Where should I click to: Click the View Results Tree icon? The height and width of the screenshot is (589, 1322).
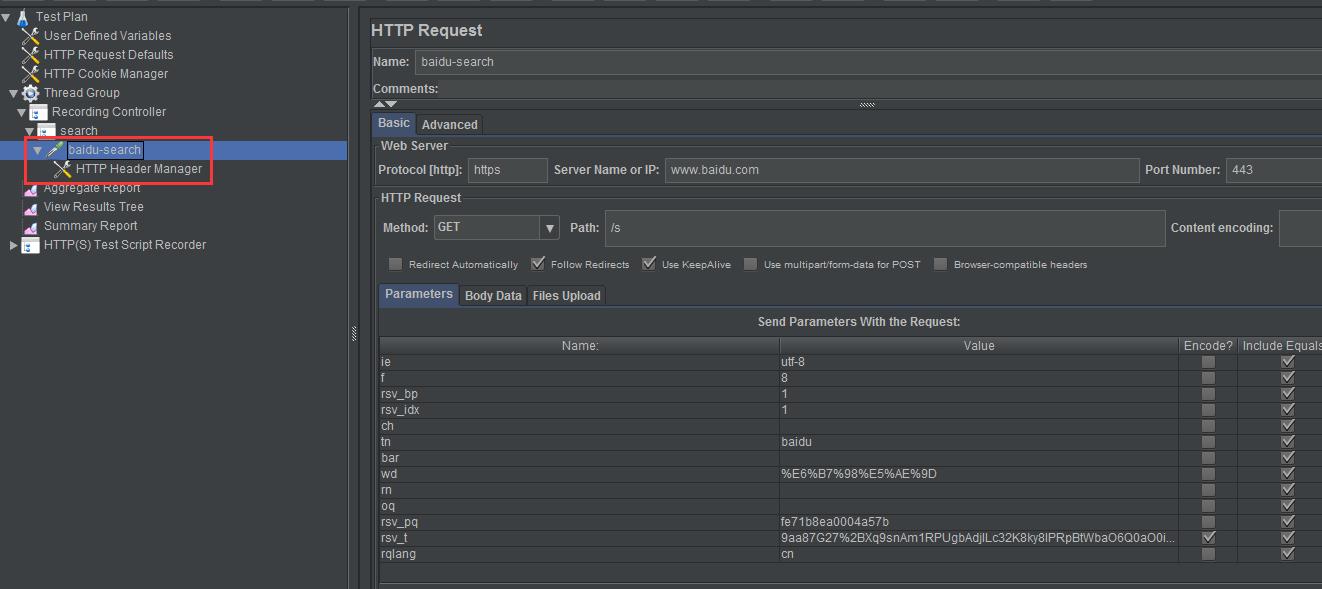pos(31,207)
